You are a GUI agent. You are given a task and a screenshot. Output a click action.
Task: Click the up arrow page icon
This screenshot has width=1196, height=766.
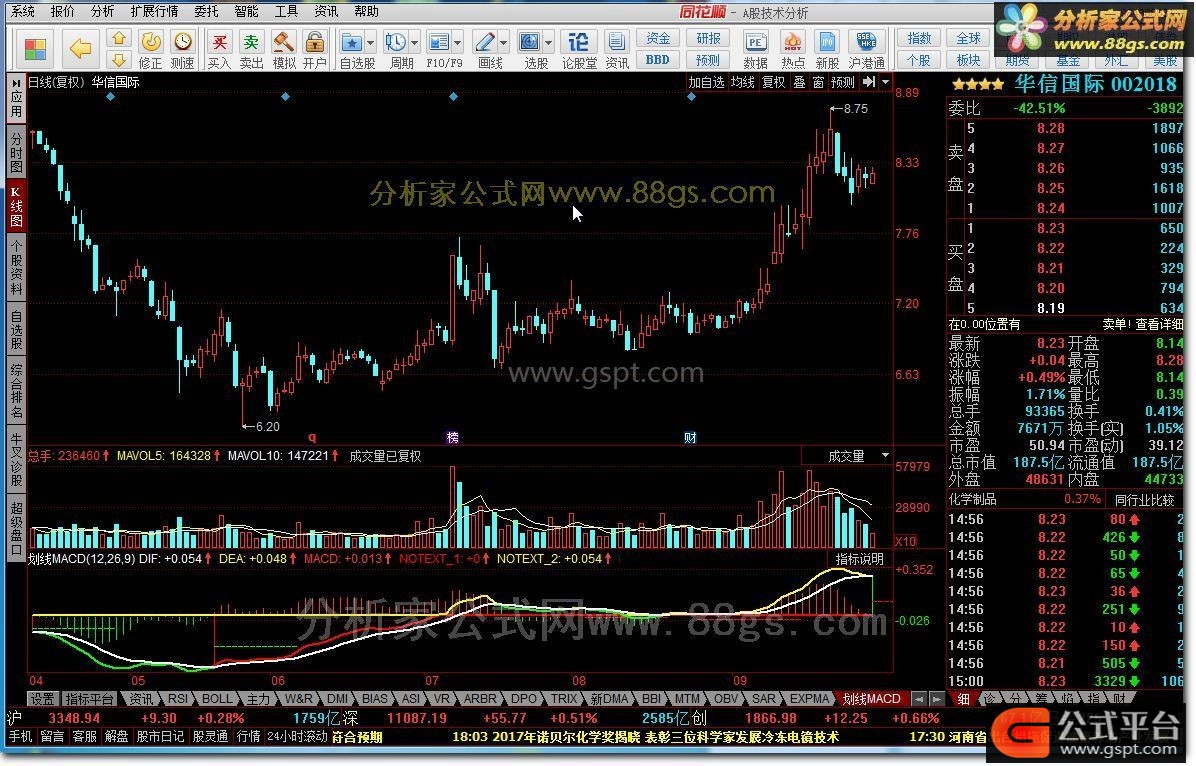click(118, 38)
